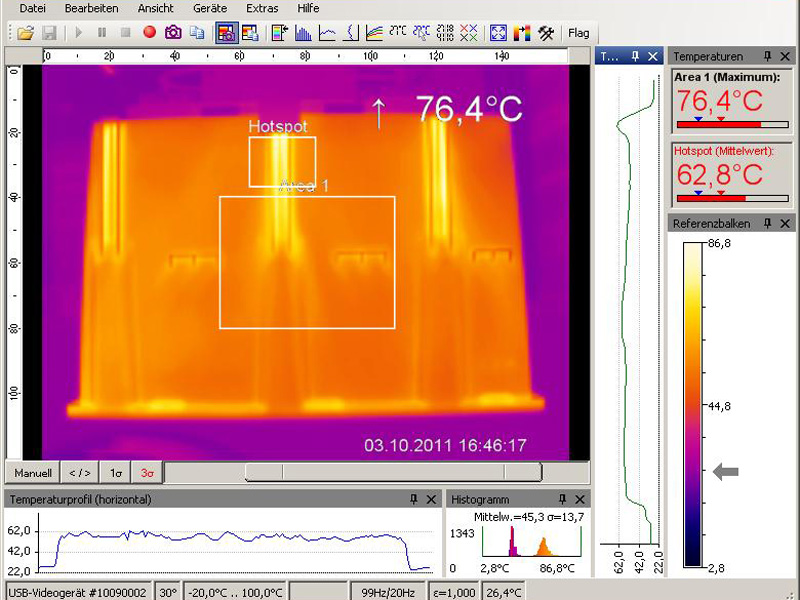Click the Area 1 red temperature bar
The width and height of the screenshot is (800, 600).
click(x=732, y=124)
